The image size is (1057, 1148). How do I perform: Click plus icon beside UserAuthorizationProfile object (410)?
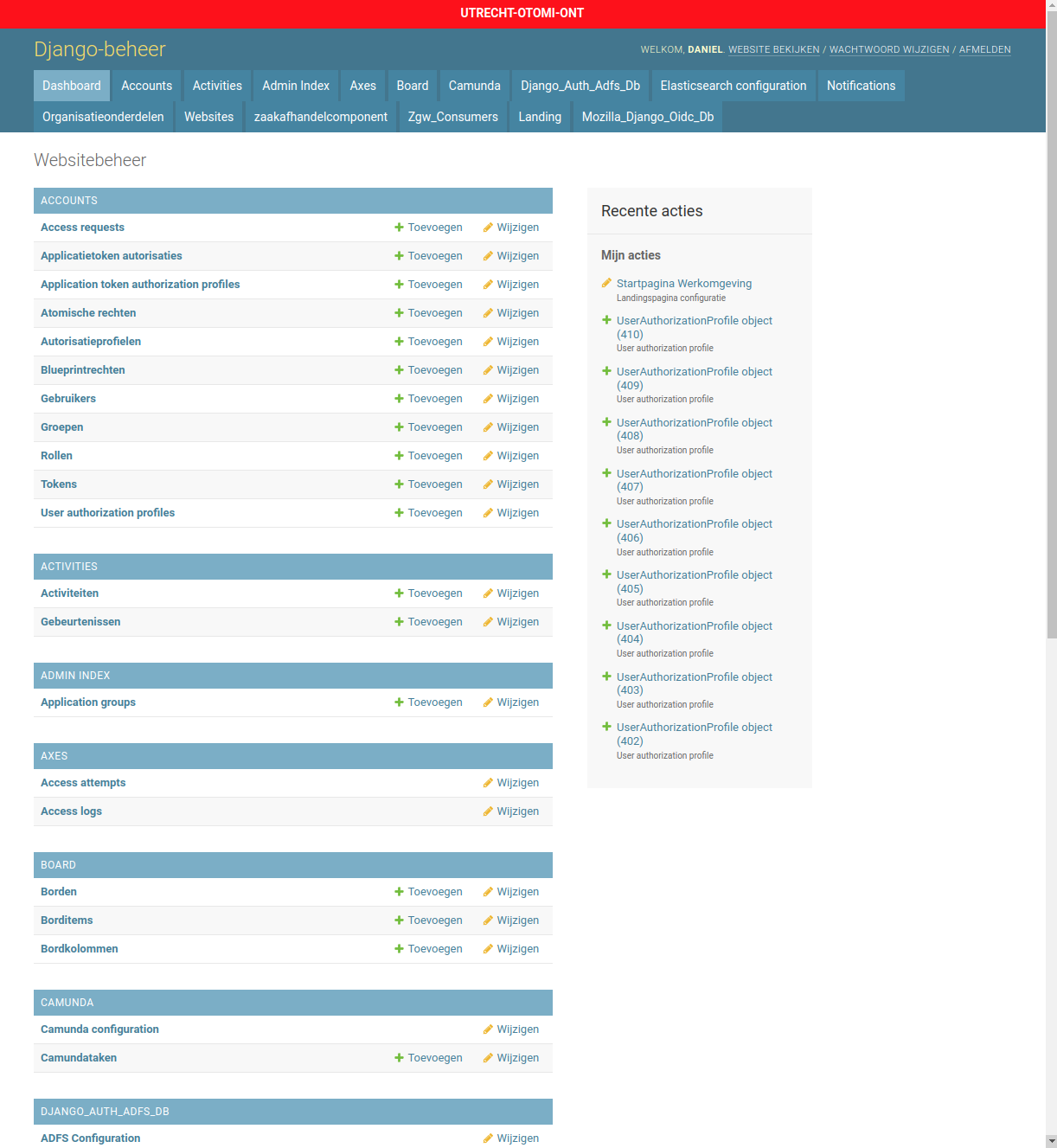[606, 320]
